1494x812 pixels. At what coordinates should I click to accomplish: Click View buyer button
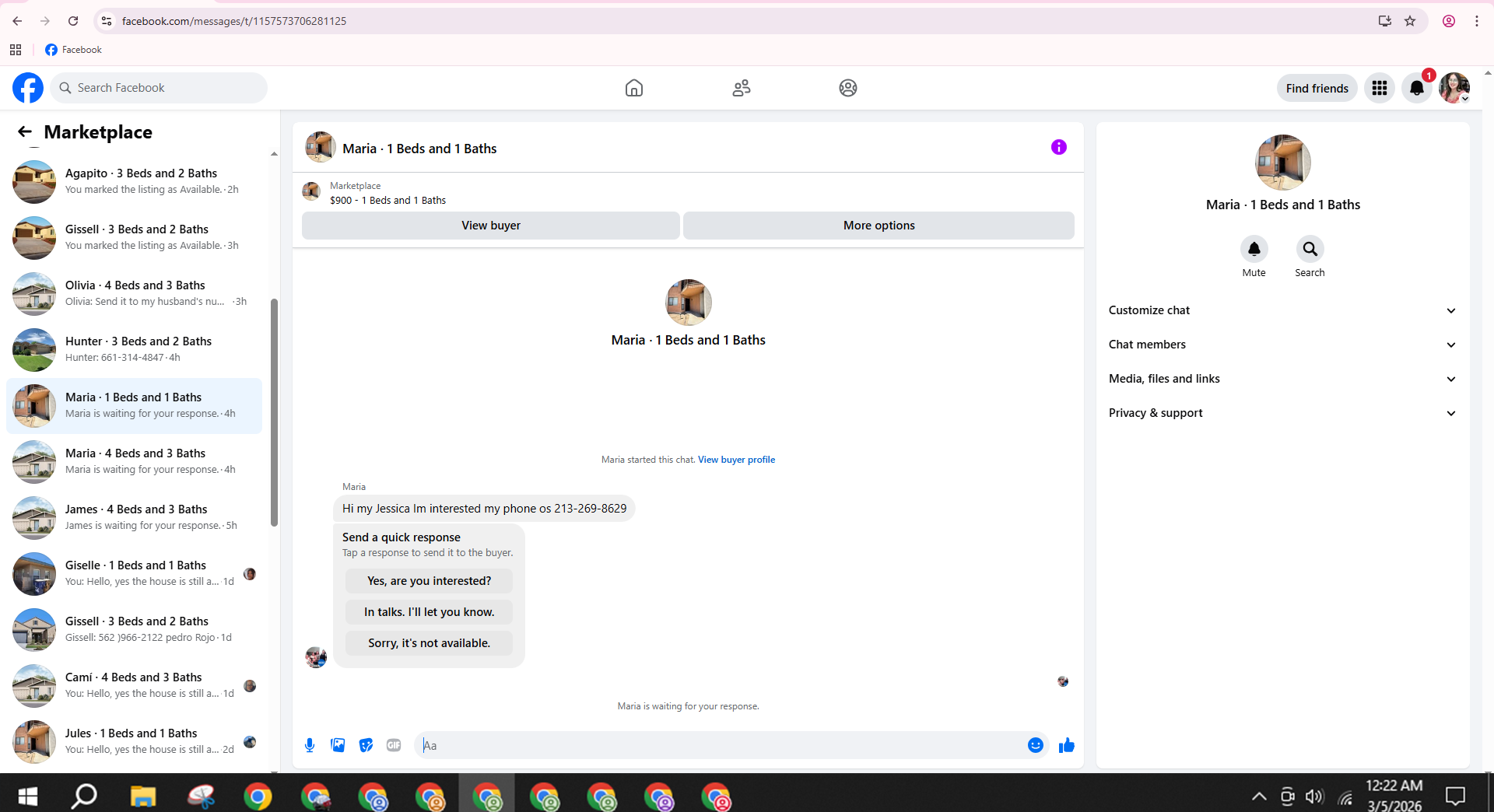[491, 226]
